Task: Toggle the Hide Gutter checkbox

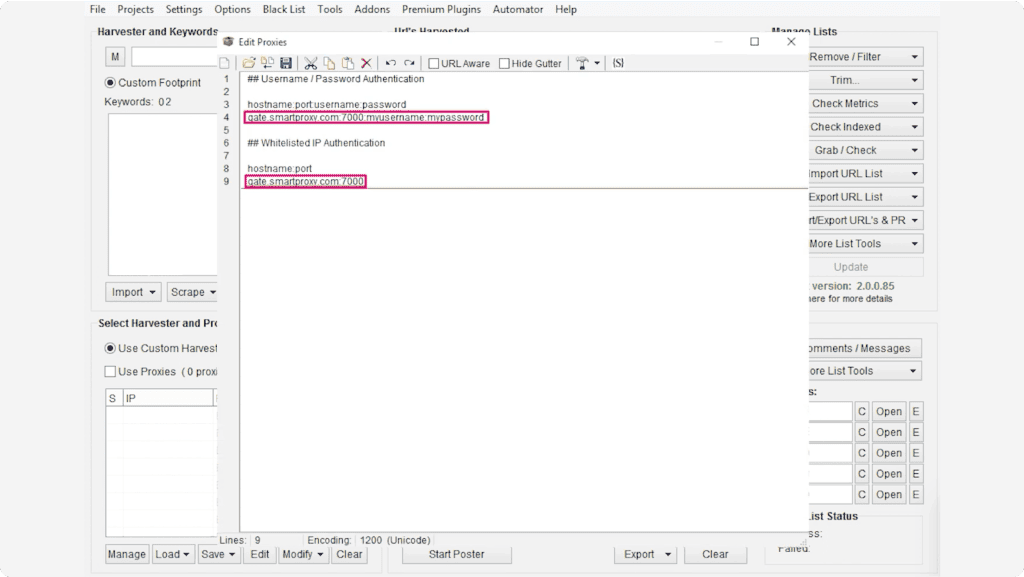Action: point(504,64)
